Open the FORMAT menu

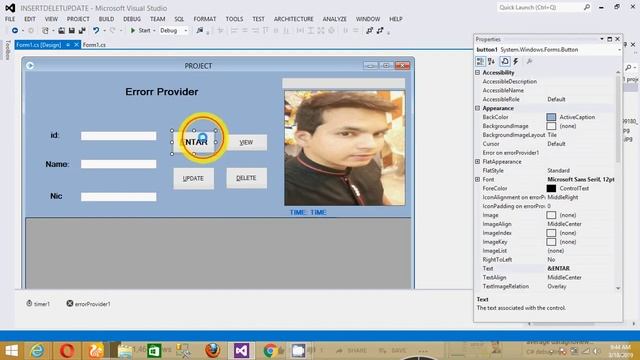[205, 19]
